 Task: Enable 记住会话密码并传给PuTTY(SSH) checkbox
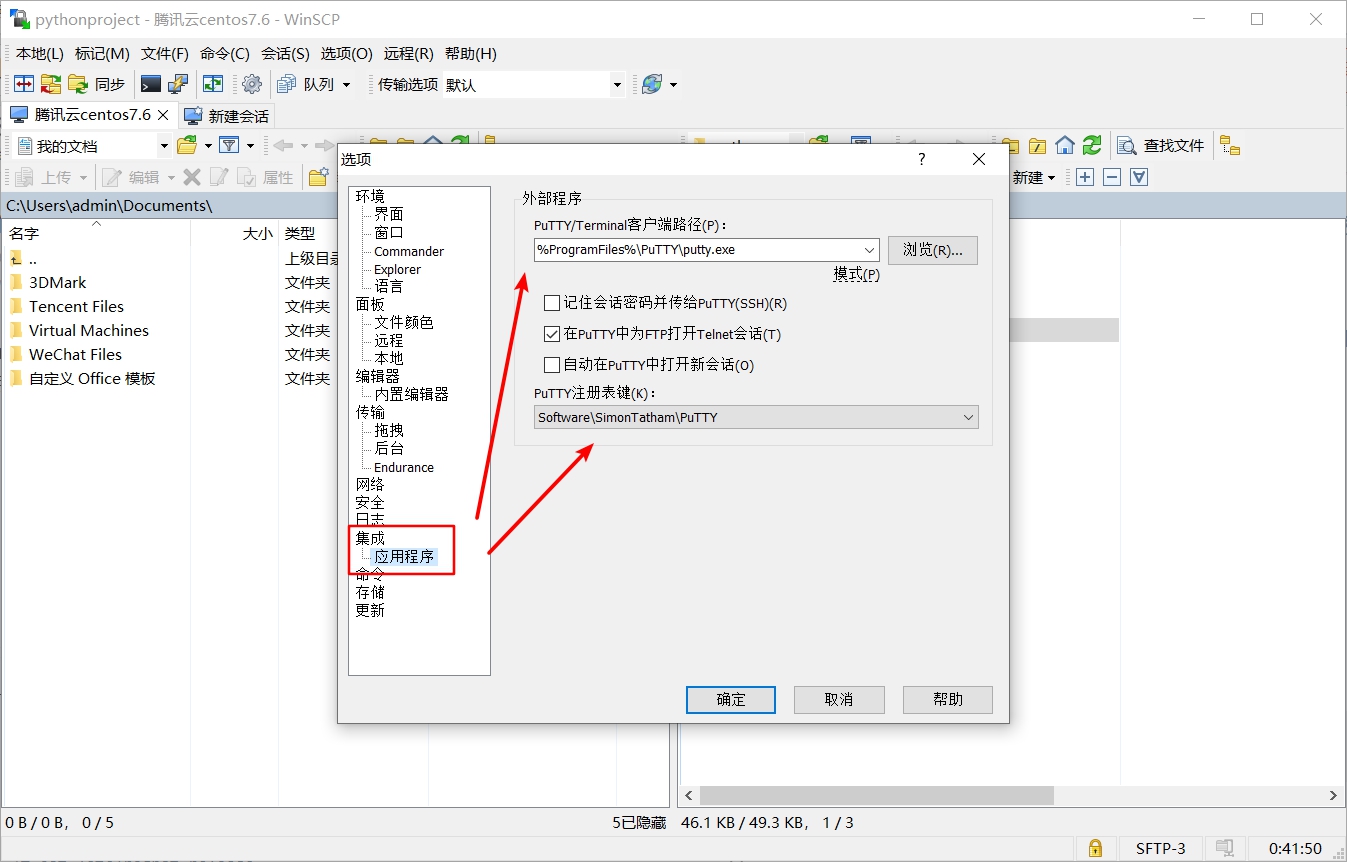(x=551, y=304)
